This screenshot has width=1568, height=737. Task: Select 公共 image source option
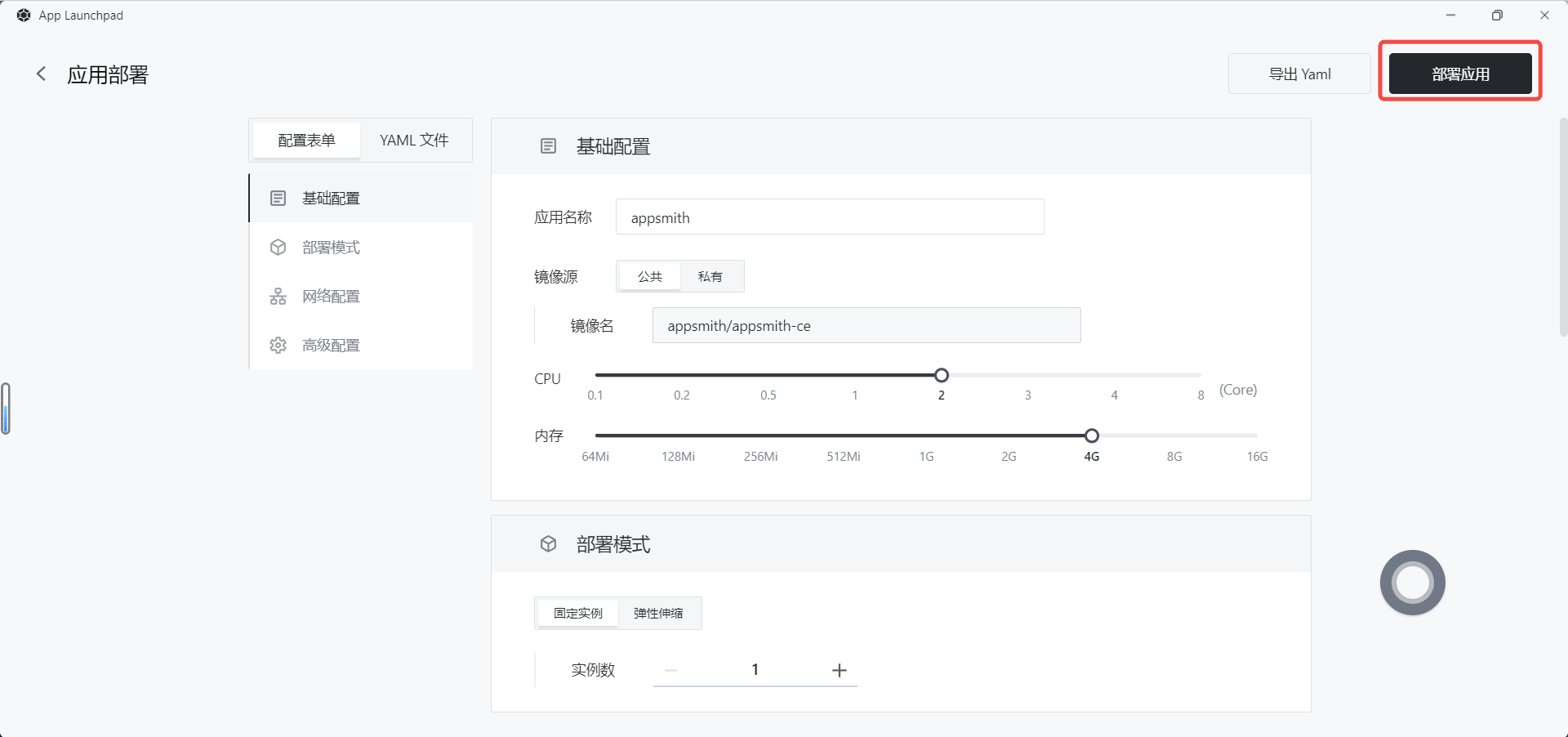pos(649,277)
